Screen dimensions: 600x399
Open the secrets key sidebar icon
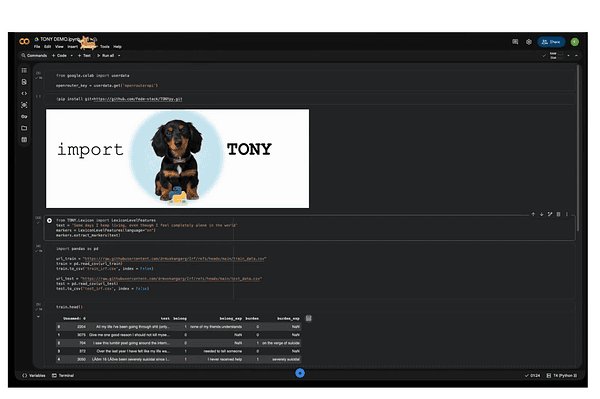tap(24, 116)
